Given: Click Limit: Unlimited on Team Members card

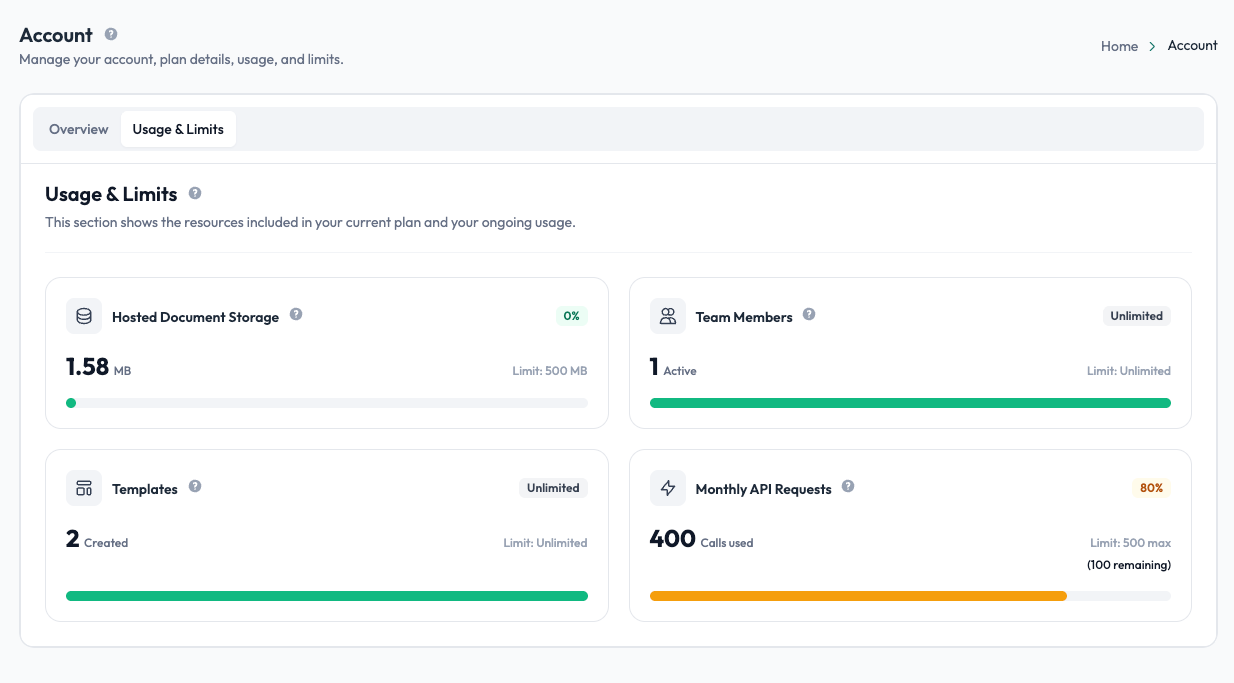Looking at the screenshot, I should click(1129, 371).
